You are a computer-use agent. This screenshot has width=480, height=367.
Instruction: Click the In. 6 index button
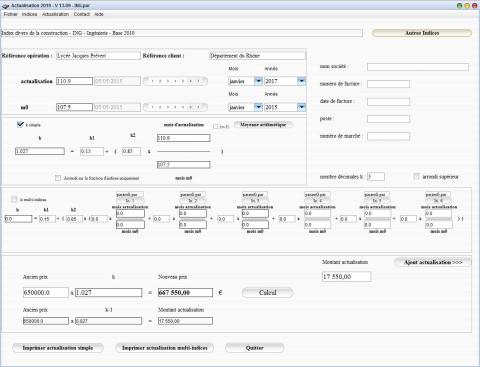tap(438, 201)
